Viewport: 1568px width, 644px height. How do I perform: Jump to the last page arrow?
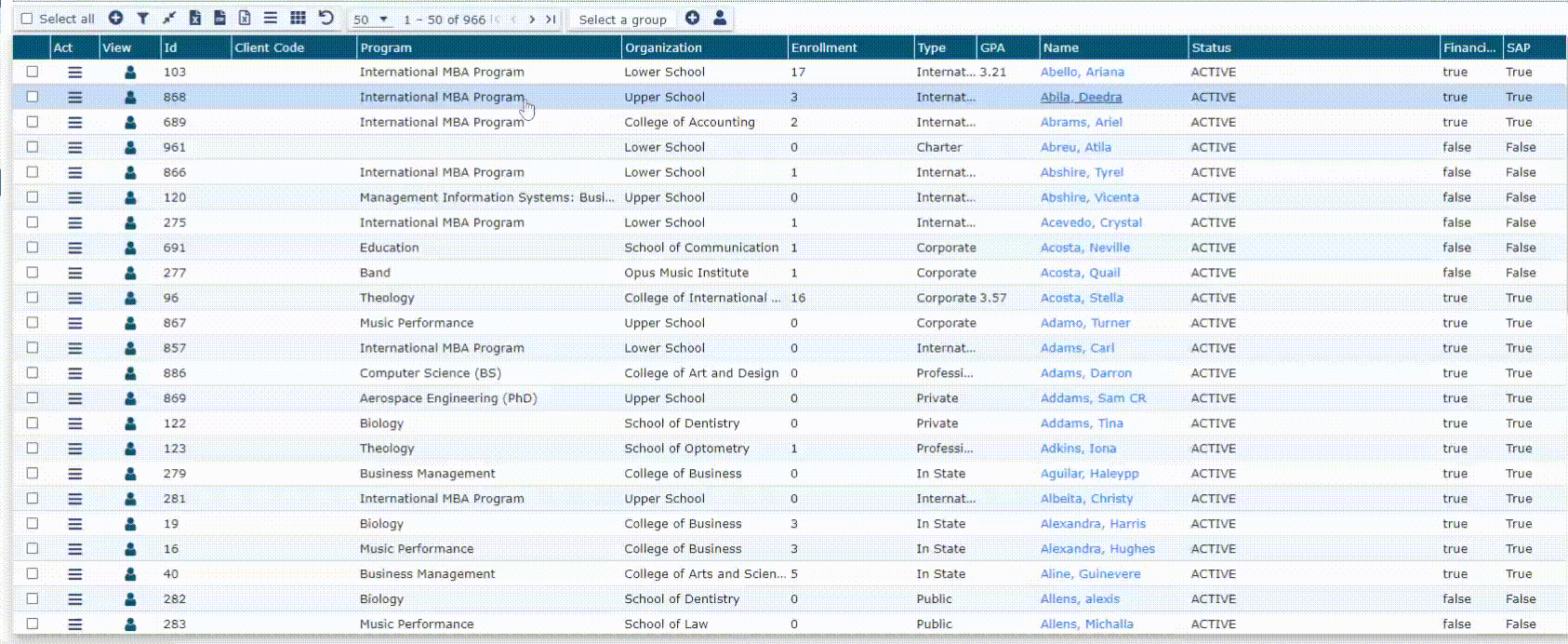click(x=551, y=19)
